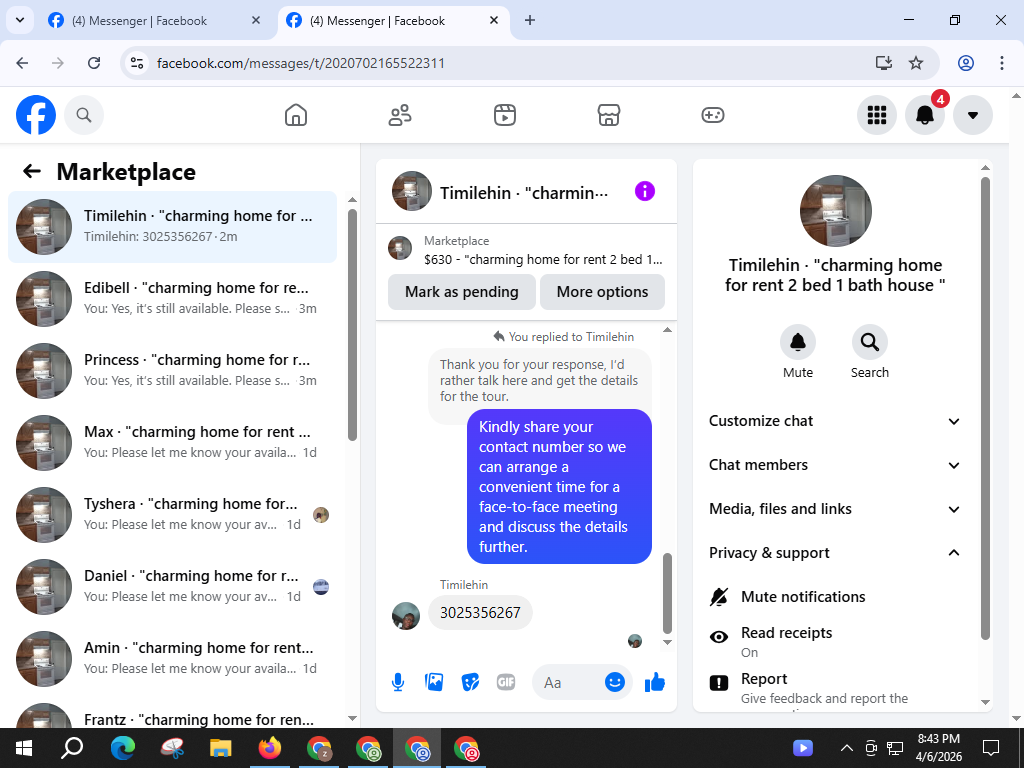Reload the page
Viewport: 1024px width, 768px height.
tap(94, 63)
